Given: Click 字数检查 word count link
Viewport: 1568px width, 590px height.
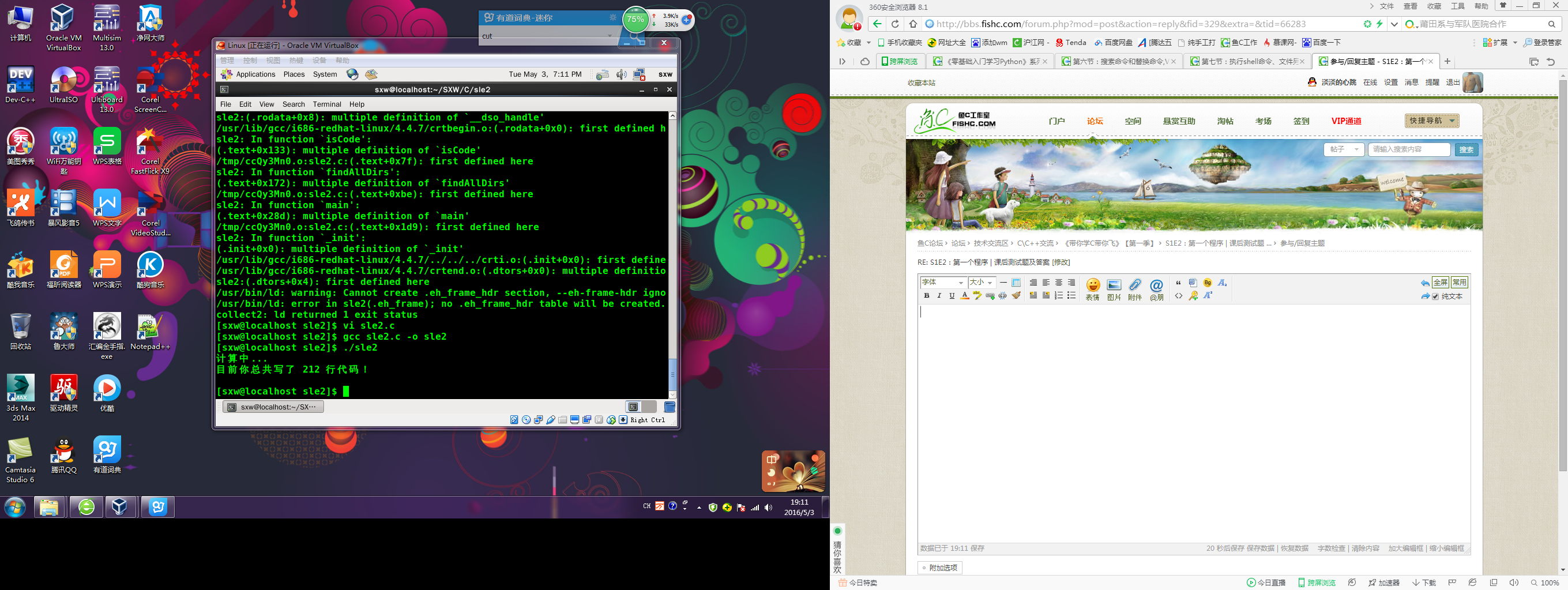Looking at the screenshot, I should click(x=1331, y=548).
